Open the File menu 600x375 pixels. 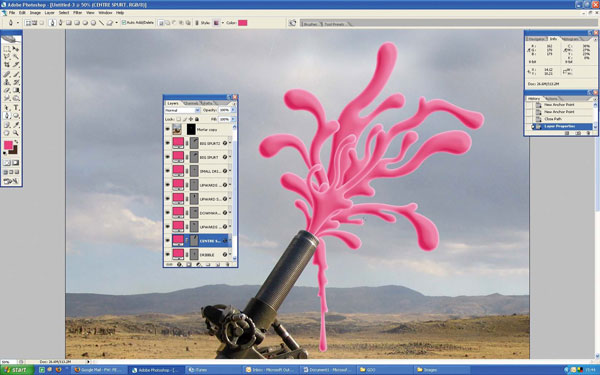point(12,13)
